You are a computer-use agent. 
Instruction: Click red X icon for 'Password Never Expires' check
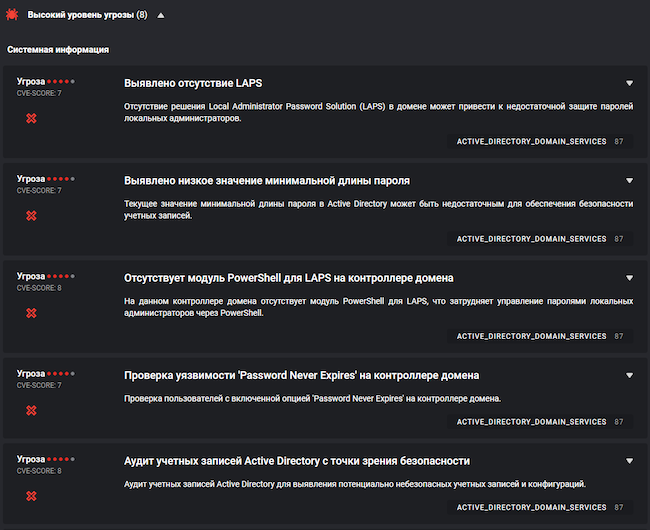pyautogui.click(x=31, y=411)
